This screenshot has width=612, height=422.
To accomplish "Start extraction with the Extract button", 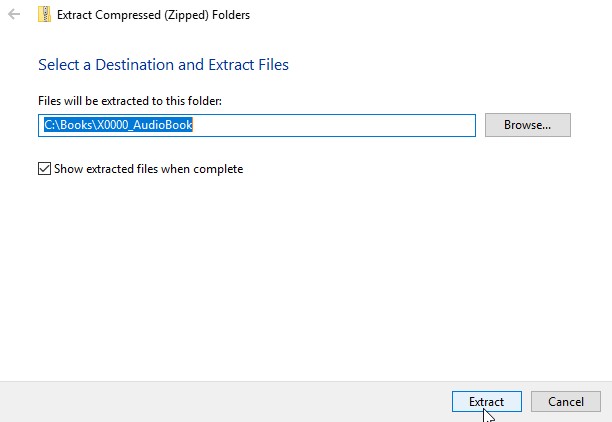I will (x=486, y=401).
